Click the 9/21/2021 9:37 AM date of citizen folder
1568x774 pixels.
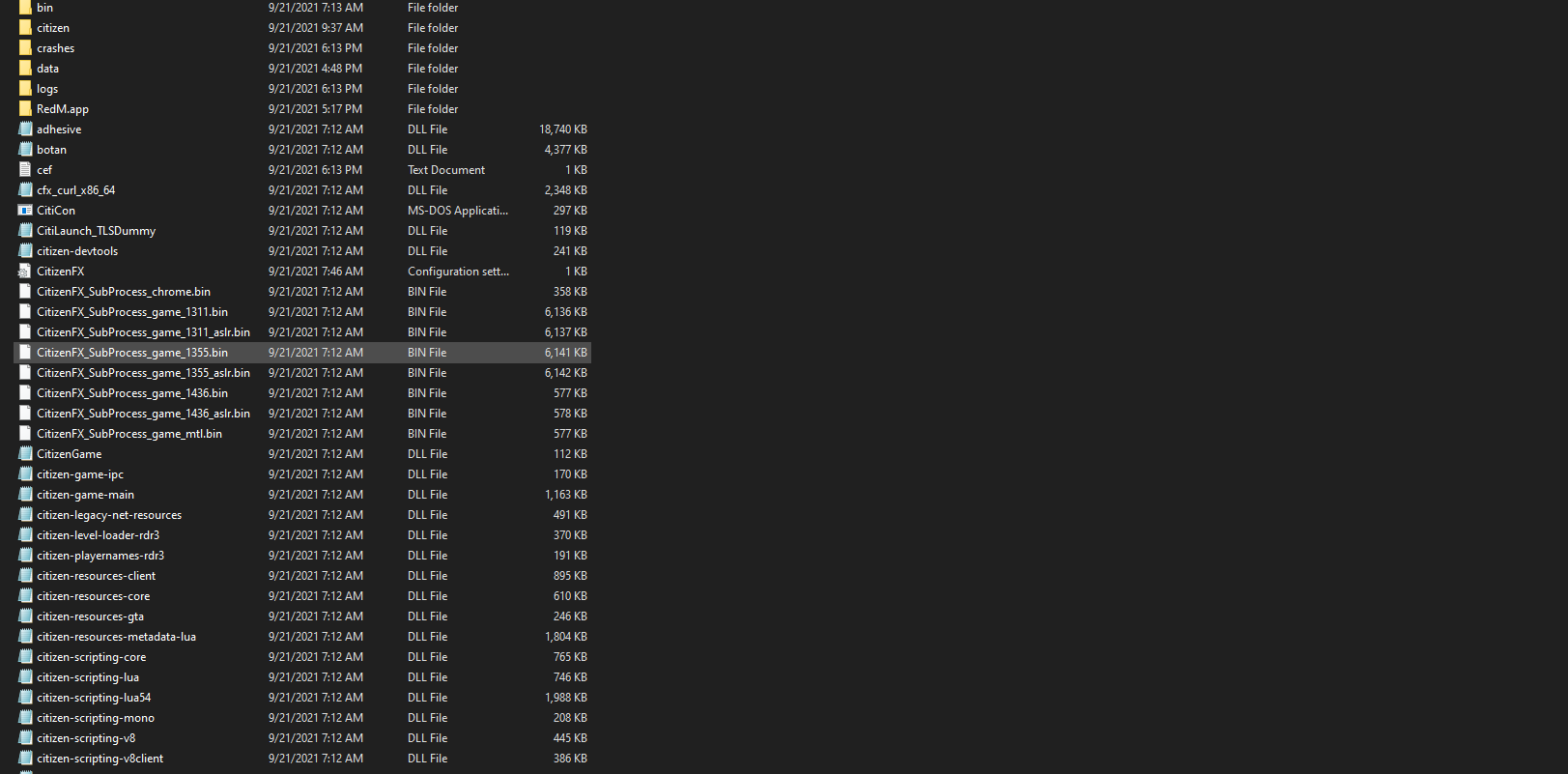coord(316,27)
